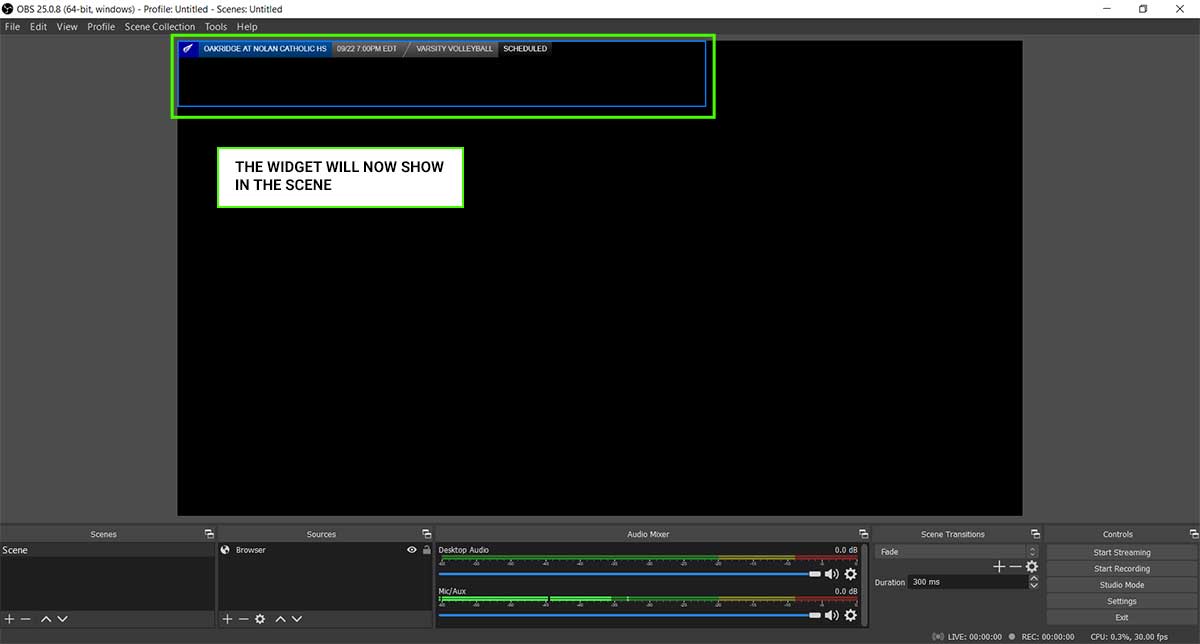Remove the scene transition with the minus icon
The image size is (1200, 644).
click(1015, 566)
